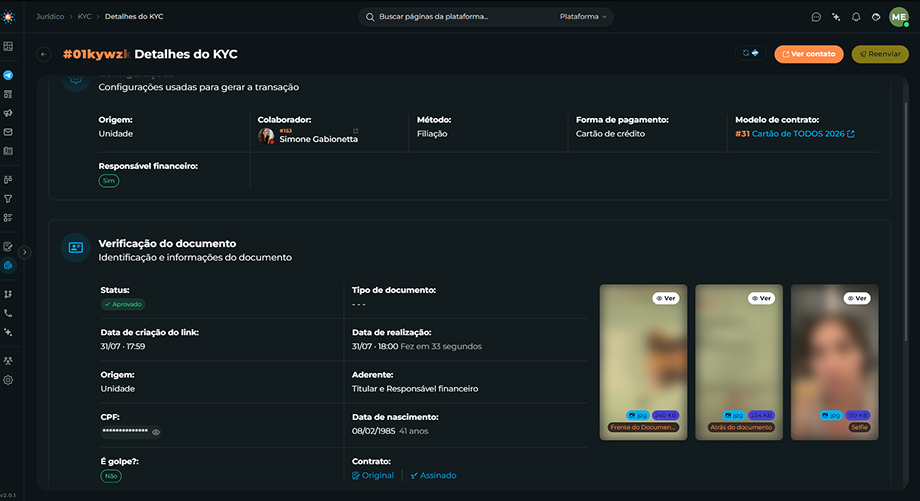Open the Frente do Documento thumbnail
Screen dimensions: 920x501
643,362
